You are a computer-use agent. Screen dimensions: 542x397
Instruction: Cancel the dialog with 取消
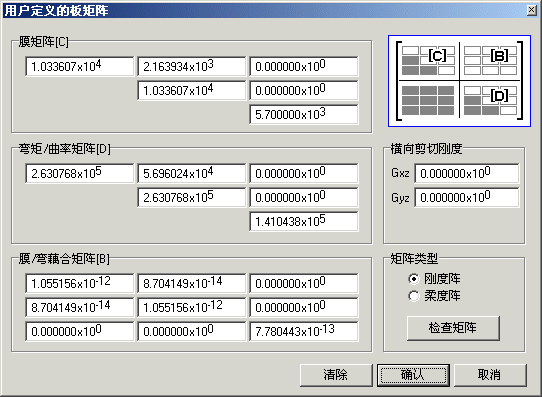pyautogui.click(x=490, y=375)
